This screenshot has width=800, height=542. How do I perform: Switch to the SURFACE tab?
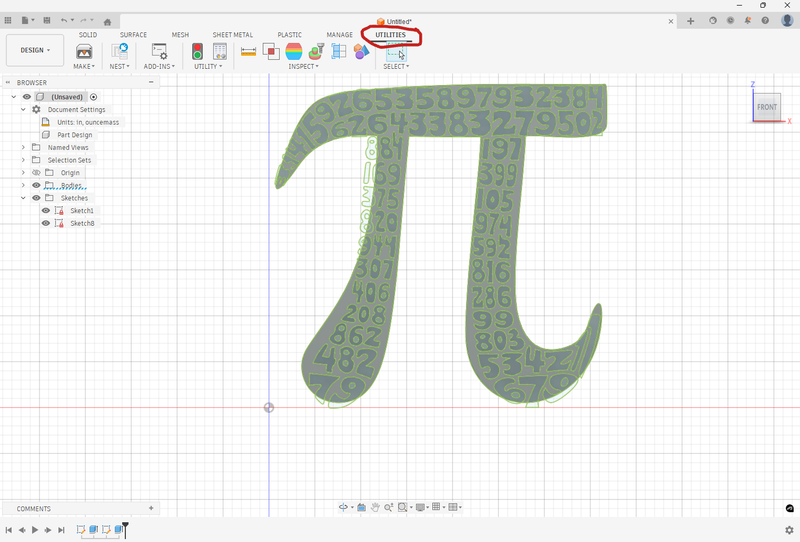[x=133, y=35]
